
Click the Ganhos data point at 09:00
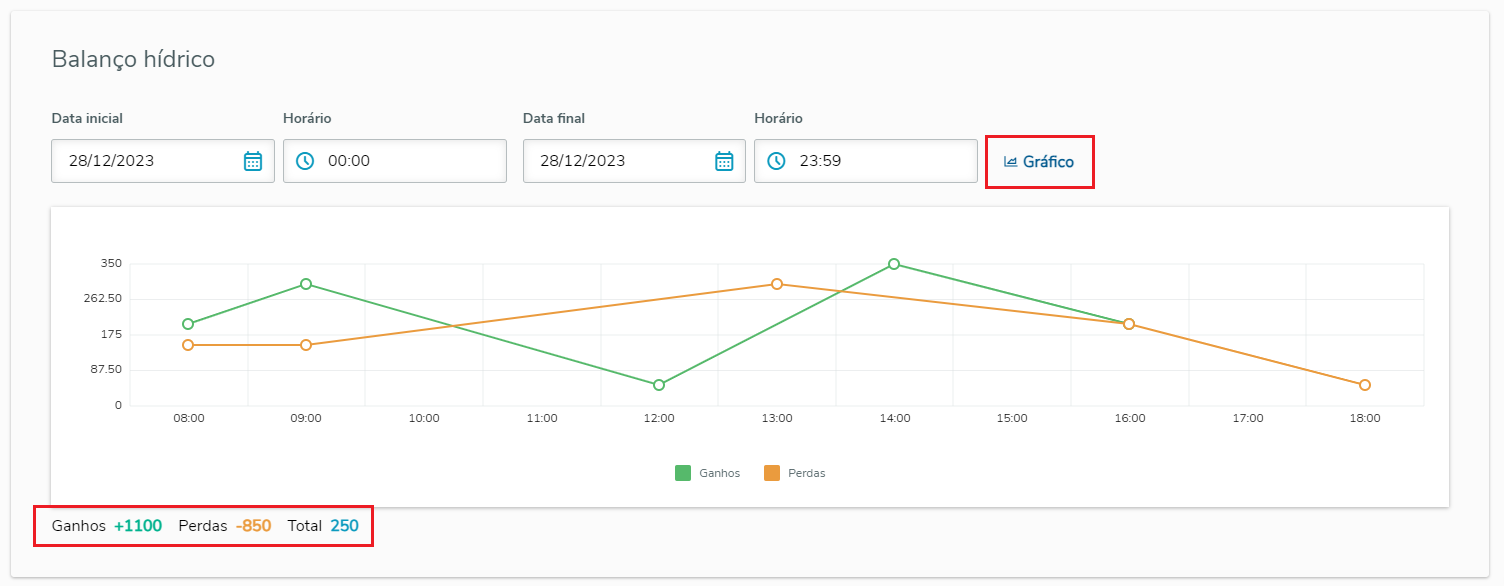[x=306, y=284]
